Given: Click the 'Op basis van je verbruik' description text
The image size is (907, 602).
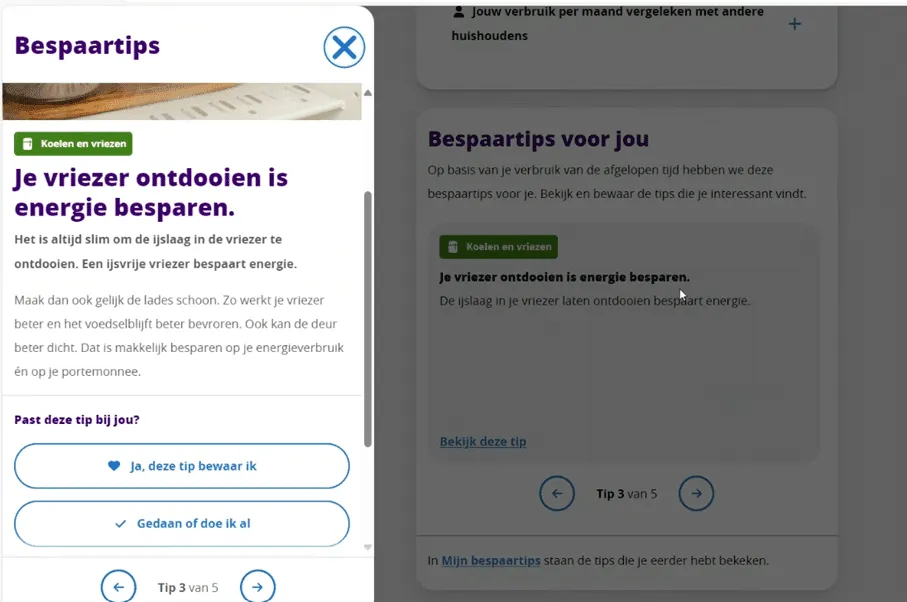Looking at the screenshot, I should pyautogui.click(x=617, y=182).
